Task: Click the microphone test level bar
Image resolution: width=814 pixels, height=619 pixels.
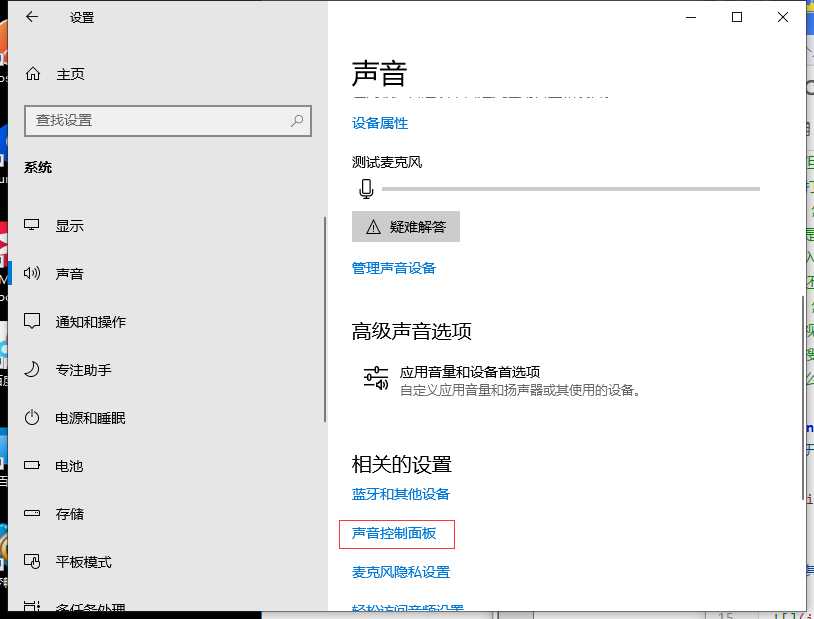Action: point(571,189)
